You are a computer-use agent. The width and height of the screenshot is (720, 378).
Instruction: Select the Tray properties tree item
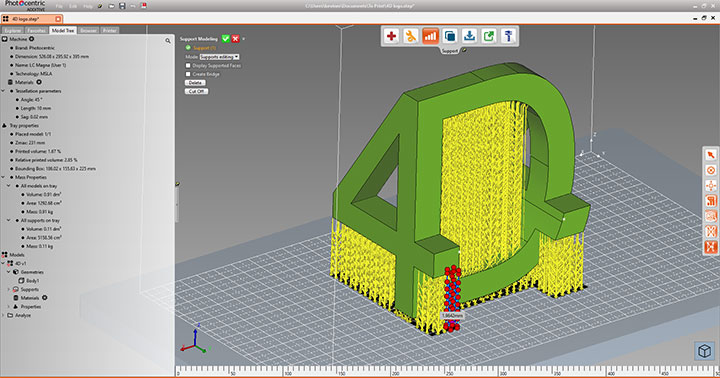pyautogui.click(x=24, y=125)
